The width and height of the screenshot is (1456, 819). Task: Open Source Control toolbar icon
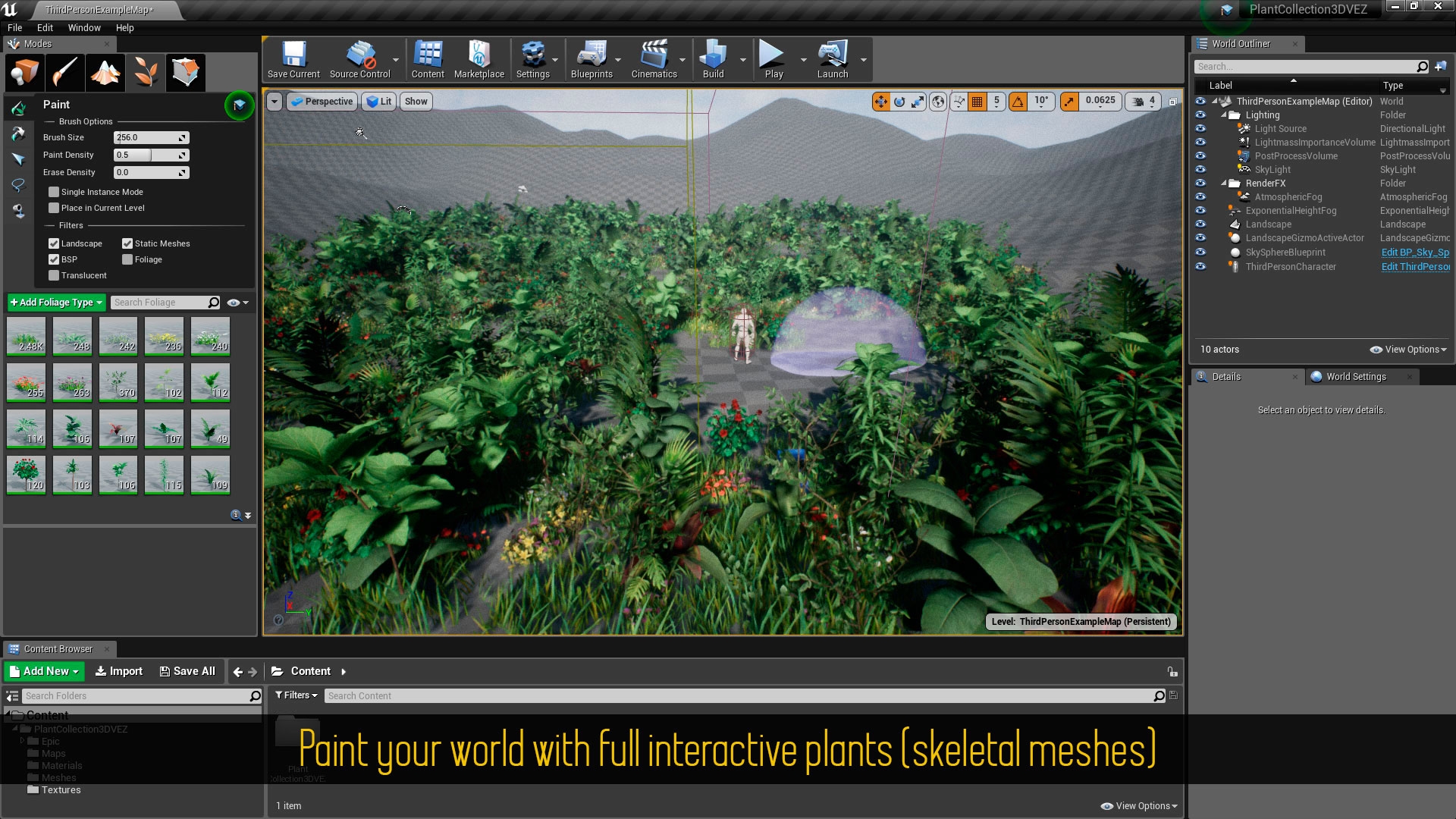pos(360,60)
